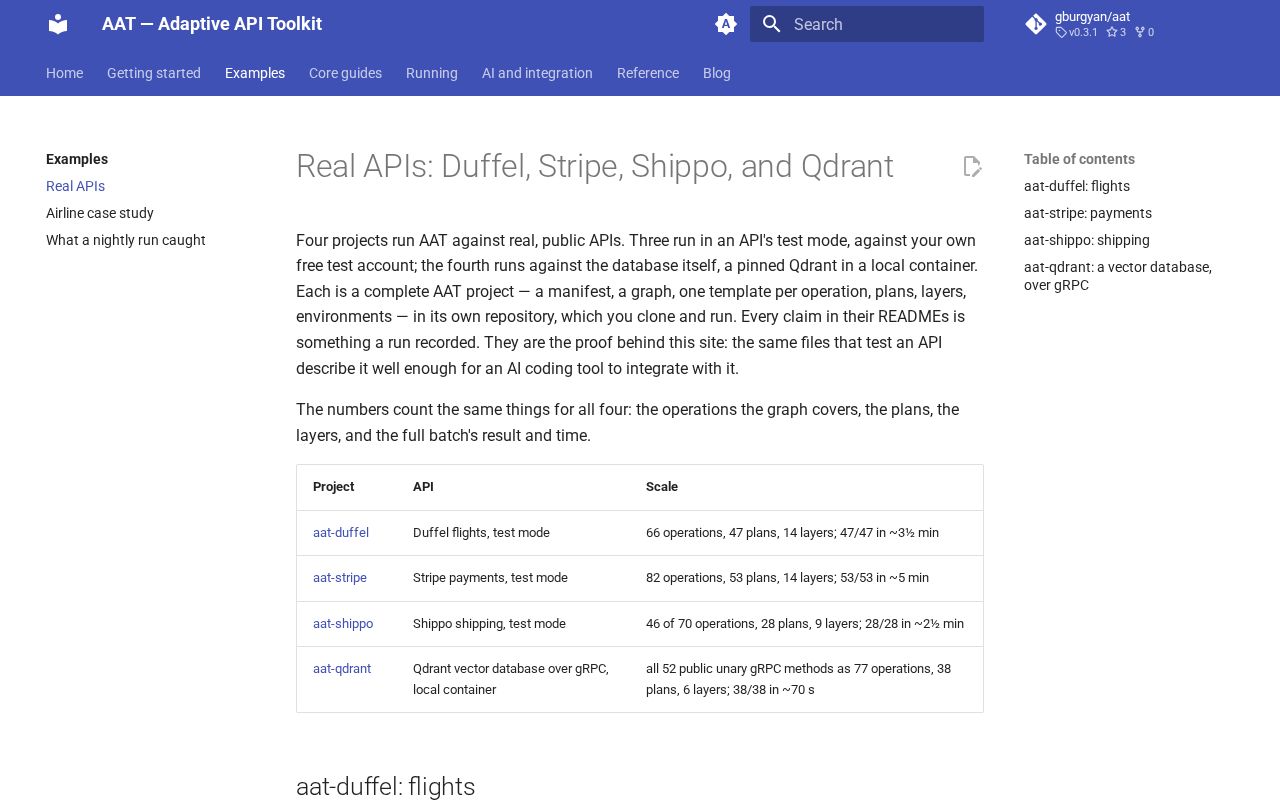Focus the Search input field
Screen dimensions: 1280x800
click(867, 24)
